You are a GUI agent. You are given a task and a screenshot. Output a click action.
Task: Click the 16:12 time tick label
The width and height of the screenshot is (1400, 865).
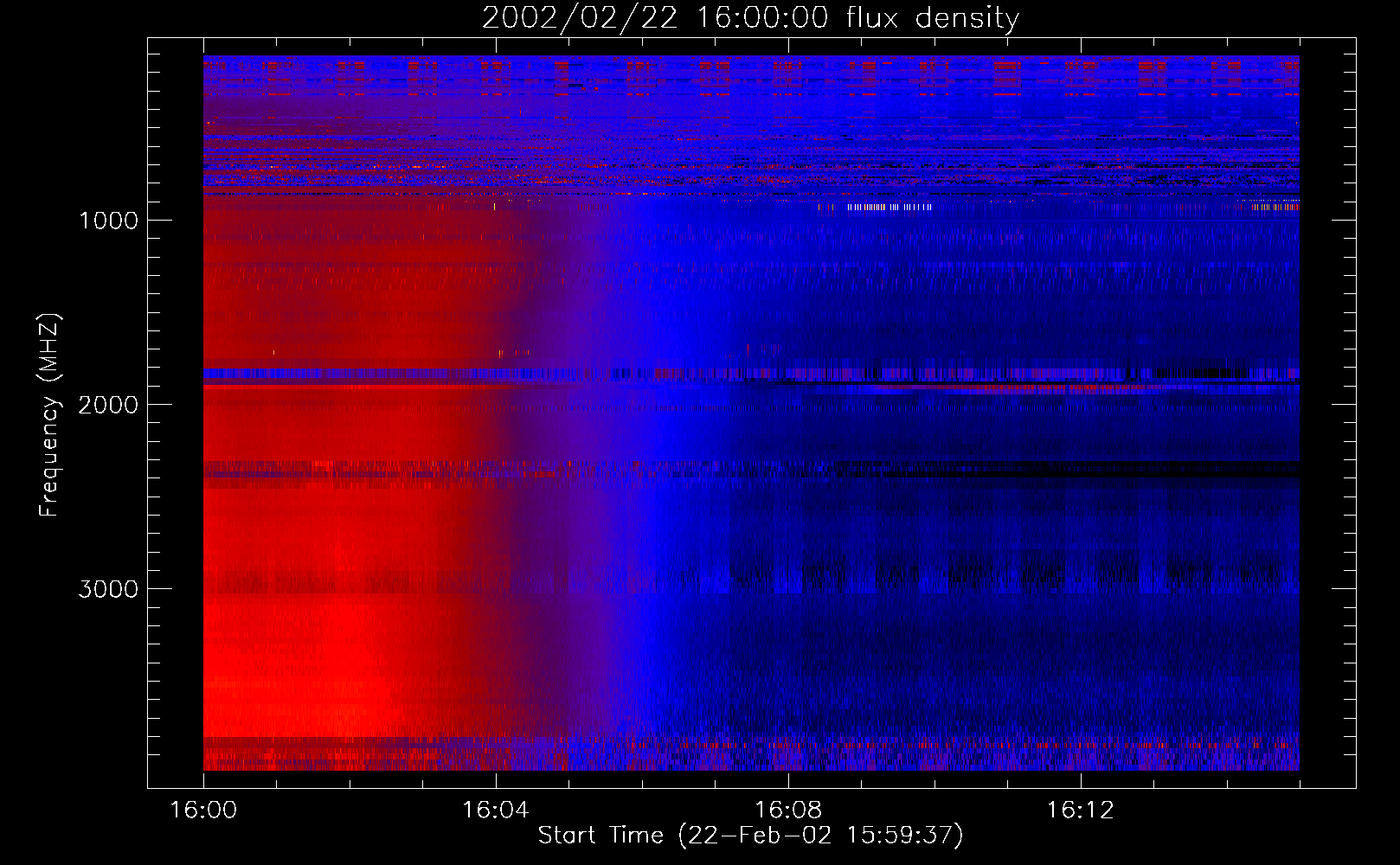[1081, 811]
